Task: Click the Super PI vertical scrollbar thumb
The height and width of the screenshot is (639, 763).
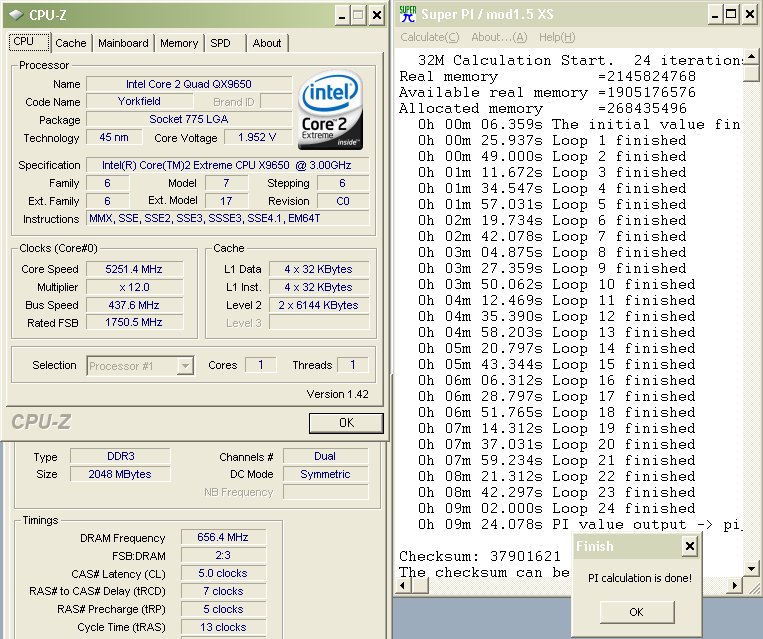Action: 751,73
